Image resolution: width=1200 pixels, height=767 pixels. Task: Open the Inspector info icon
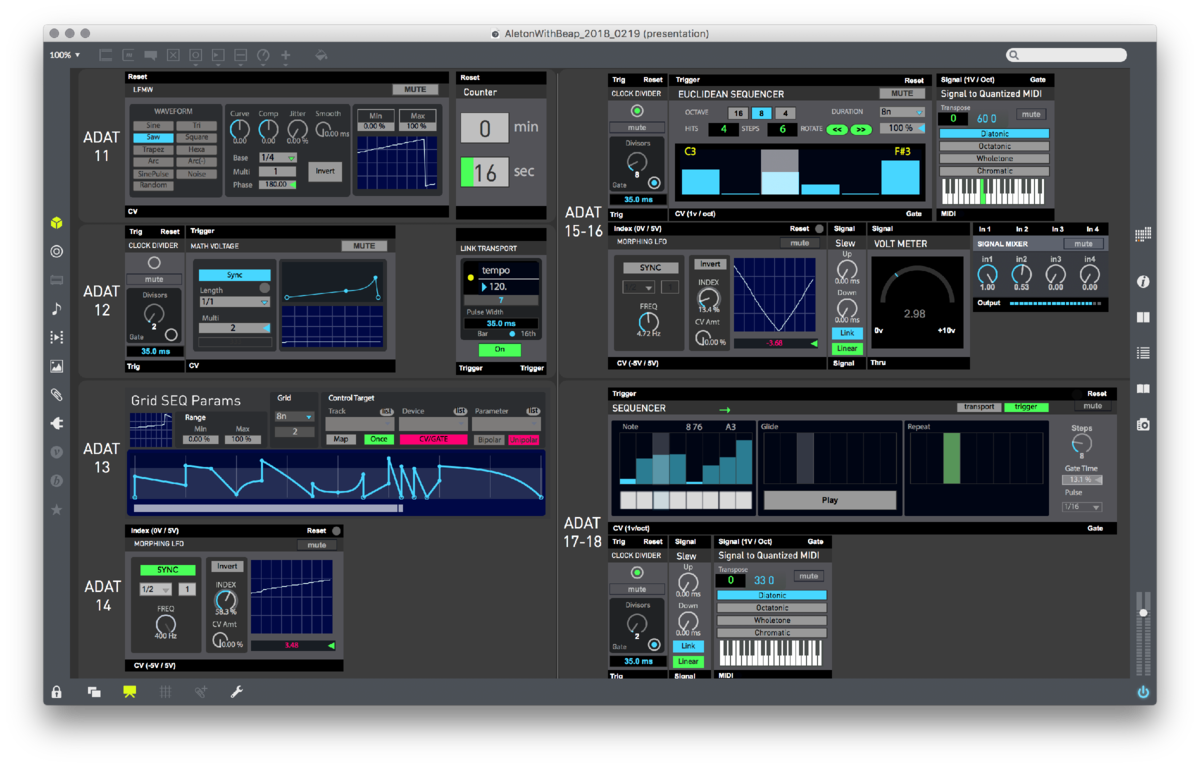[x=1143, y=282]
